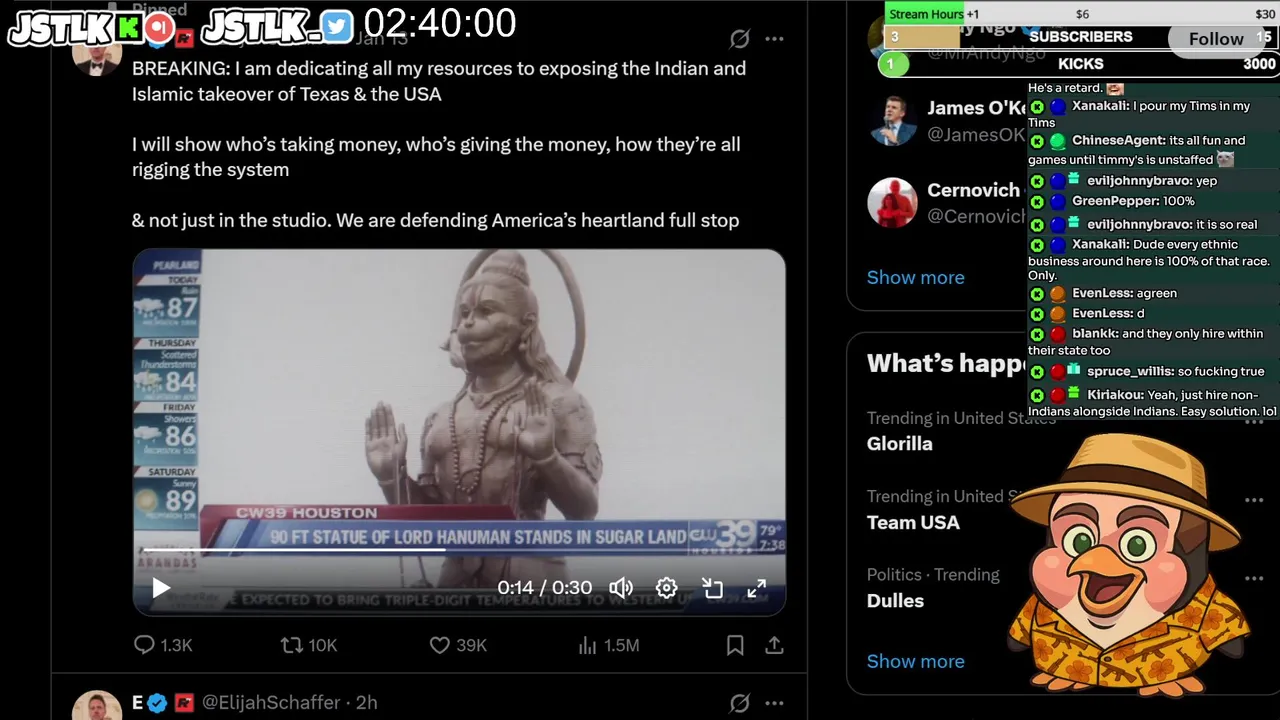Click ElijahSchaffer avatar at the bottom
Screen dimensions: 1280x720
coord(97,706)
